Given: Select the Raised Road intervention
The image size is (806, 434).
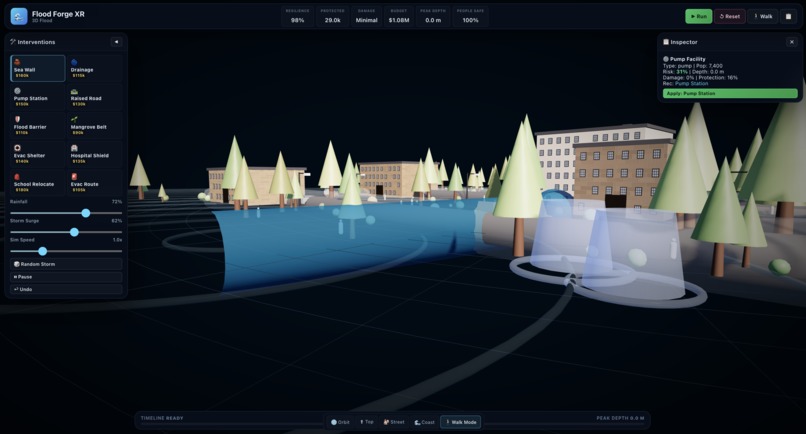Looking at the screenshot, I should coord(95,97).
